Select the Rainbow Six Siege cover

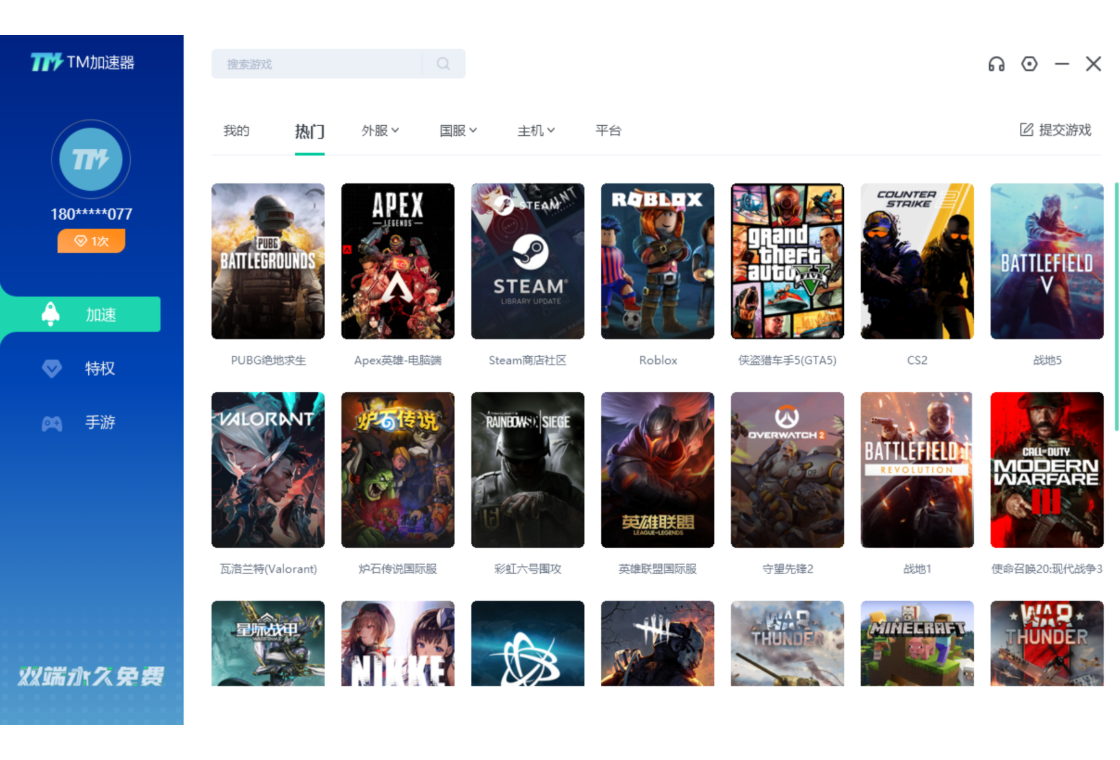528,470
